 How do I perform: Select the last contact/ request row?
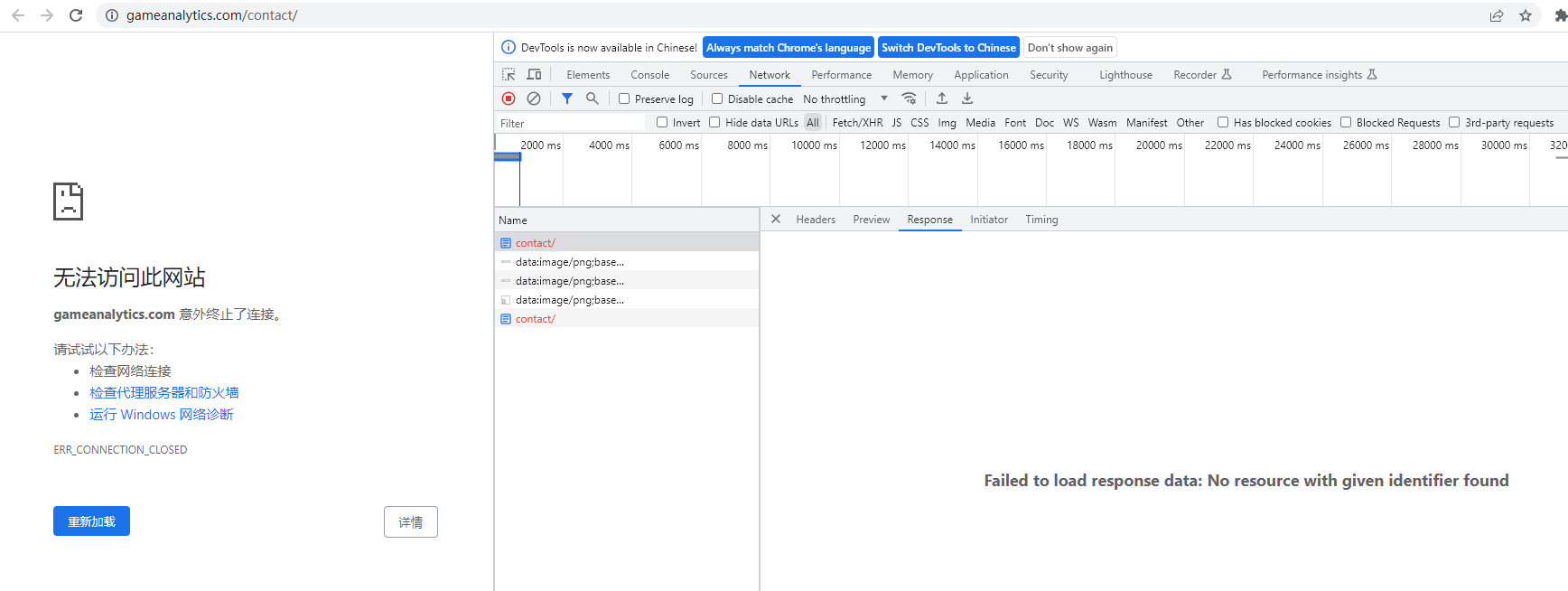point(627,318)
